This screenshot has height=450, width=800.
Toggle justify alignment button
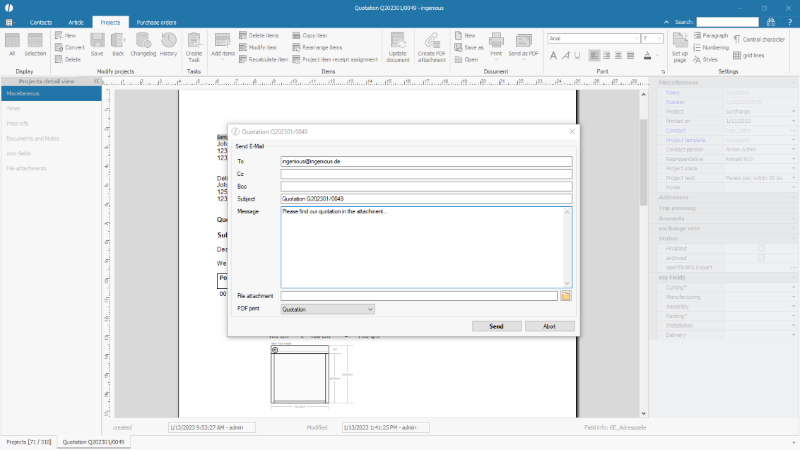[631, 55]
